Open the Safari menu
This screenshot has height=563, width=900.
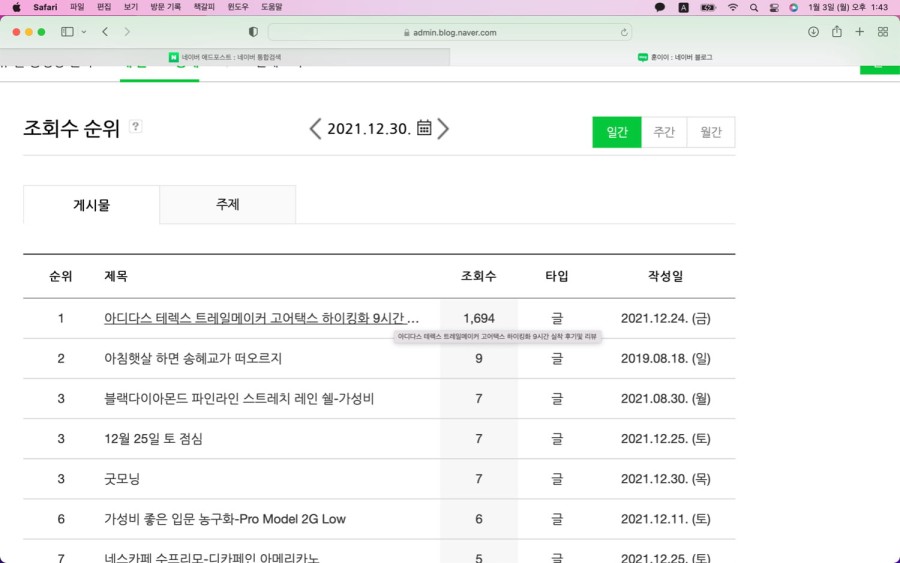45,7
